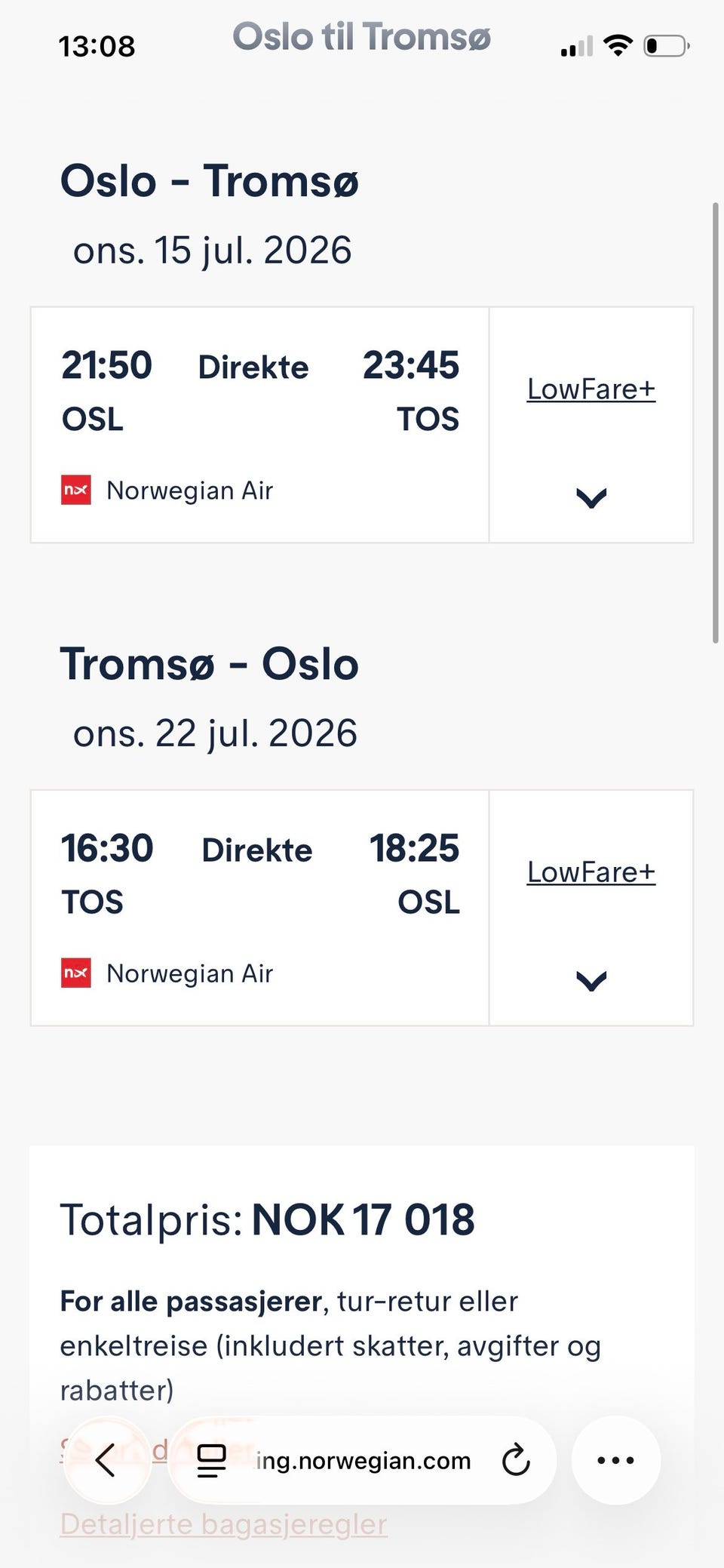Open LowFare+ link for 21:50 OSL flight

coord(591,389)
